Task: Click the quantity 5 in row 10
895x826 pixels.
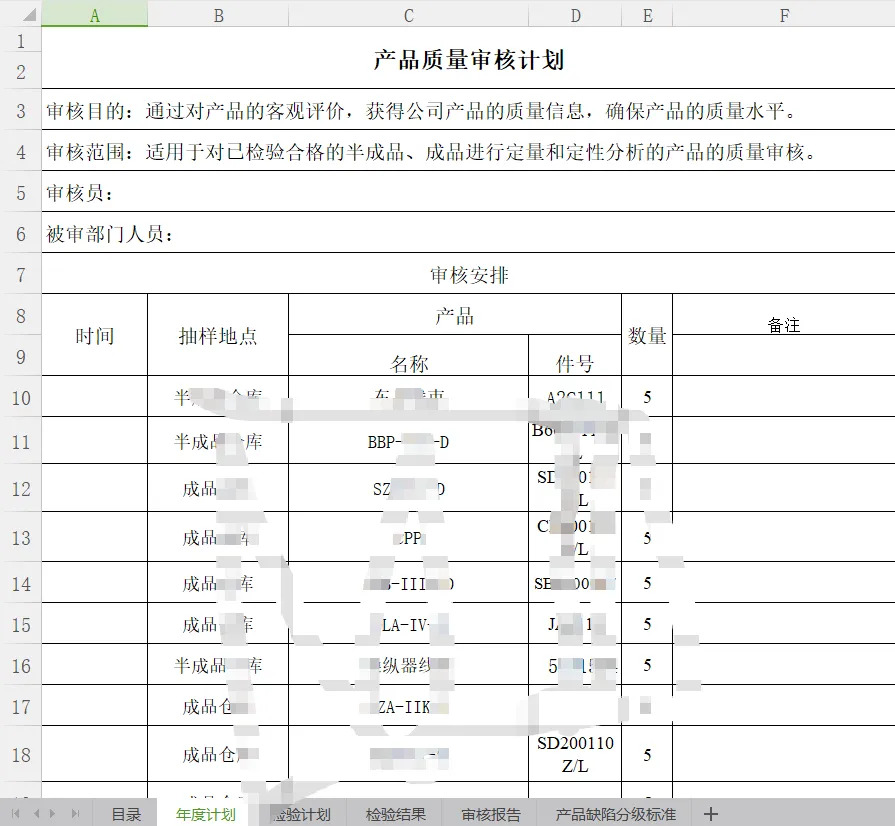Action: click(647, 397)
